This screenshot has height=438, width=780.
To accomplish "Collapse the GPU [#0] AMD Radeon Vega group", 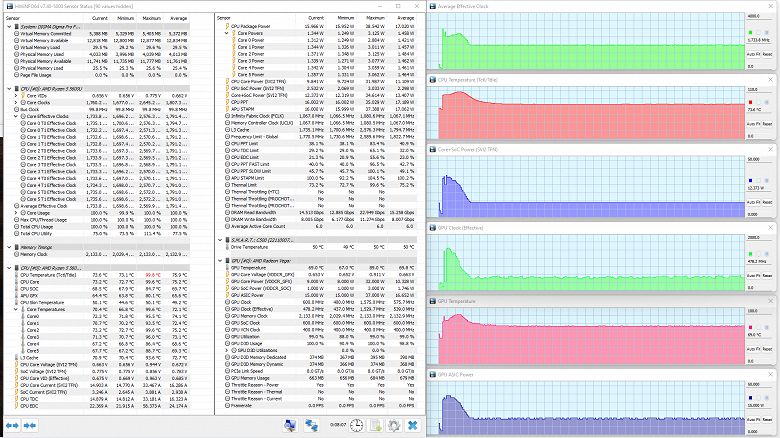I will click(x=220, y=261).
